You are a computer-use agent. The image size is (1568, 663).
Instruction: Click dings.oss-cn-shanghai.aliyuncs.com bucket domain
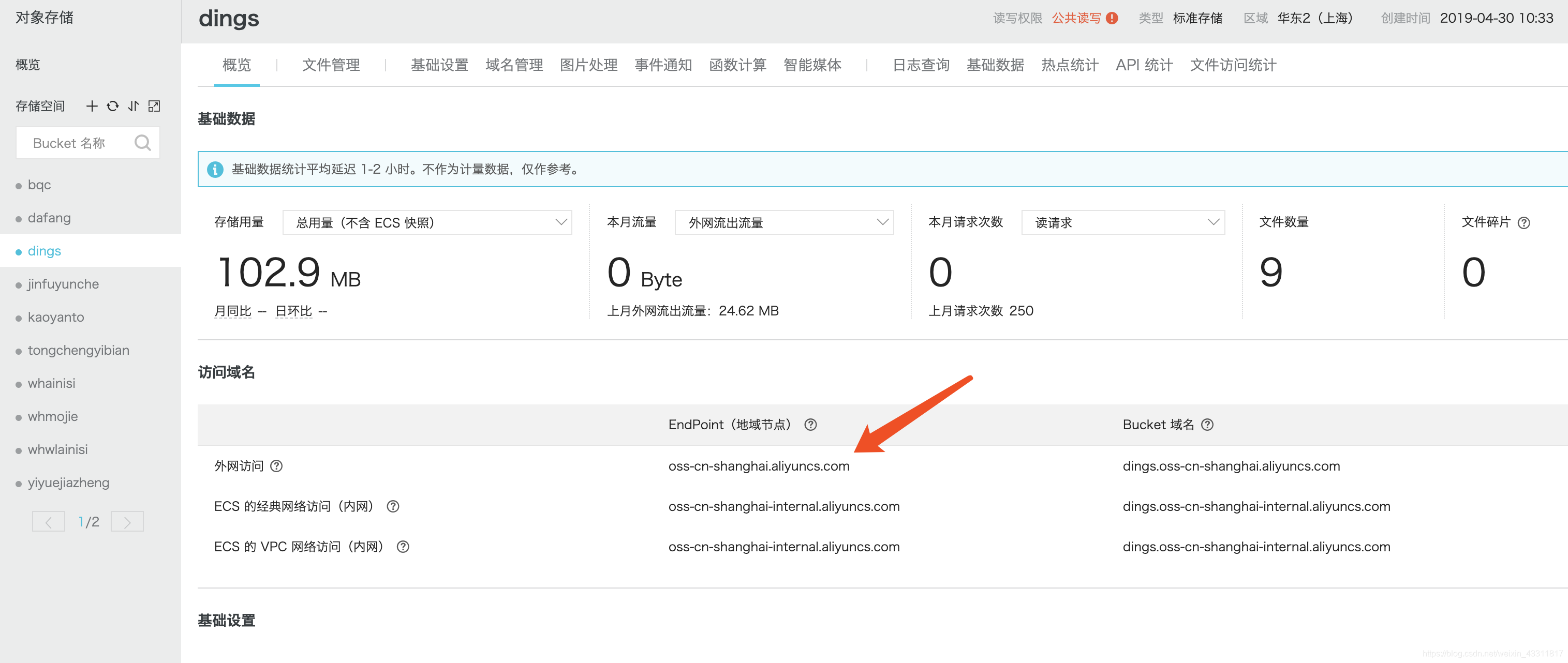(x=1232, y=466)
